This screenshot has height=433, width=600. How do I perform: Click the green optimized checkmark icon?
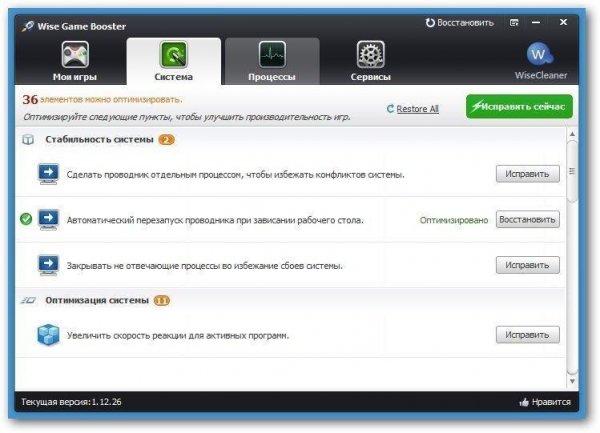[x=26, y=219]
